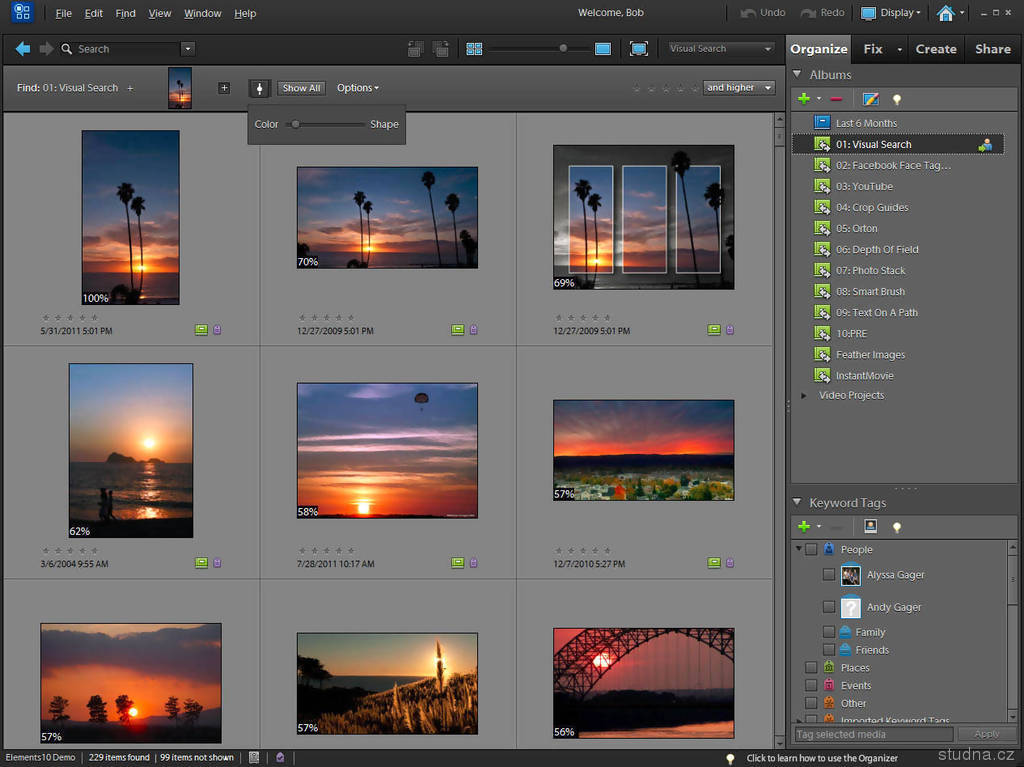Click the blue Back arrow button
Screen dimensions: 1024x767
23,48
